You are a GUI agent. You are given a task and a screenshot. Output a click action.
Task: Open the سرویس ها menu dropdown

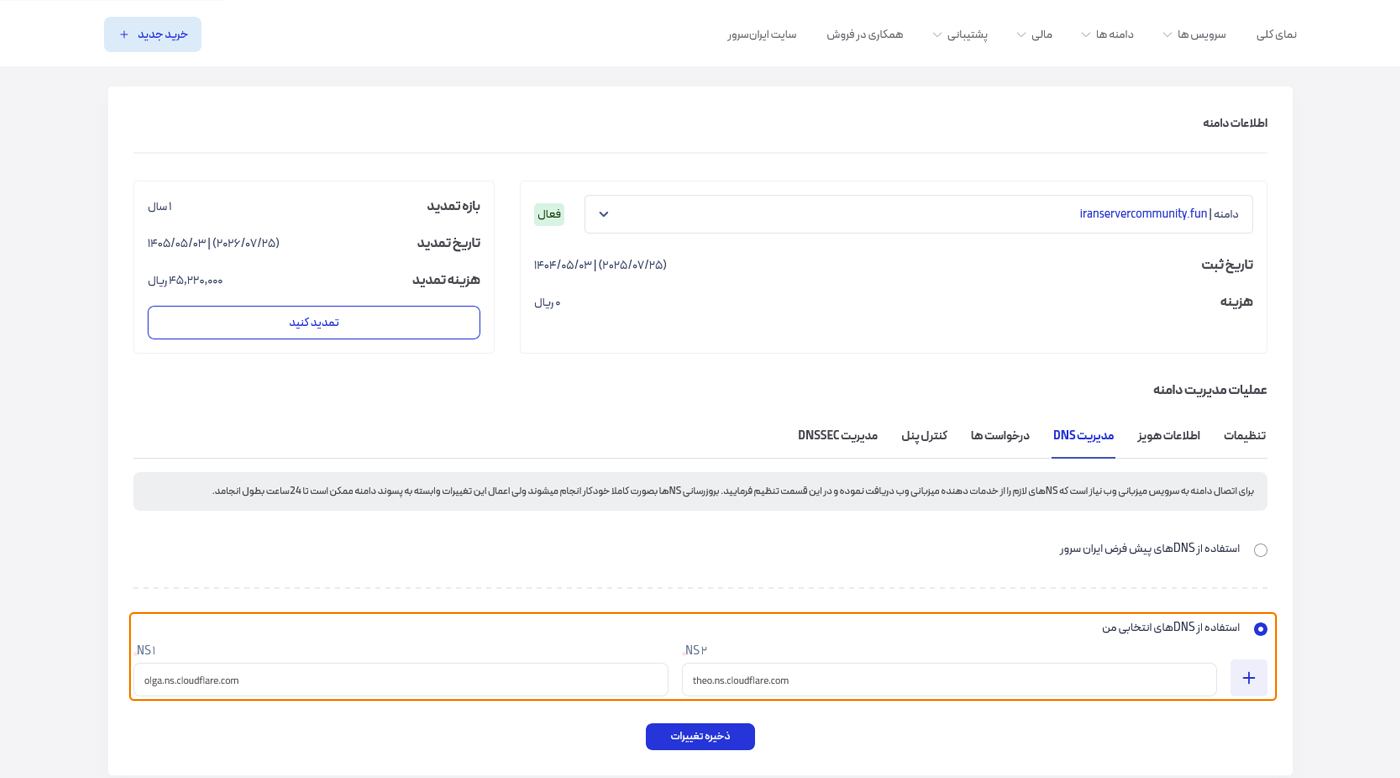1193,34
